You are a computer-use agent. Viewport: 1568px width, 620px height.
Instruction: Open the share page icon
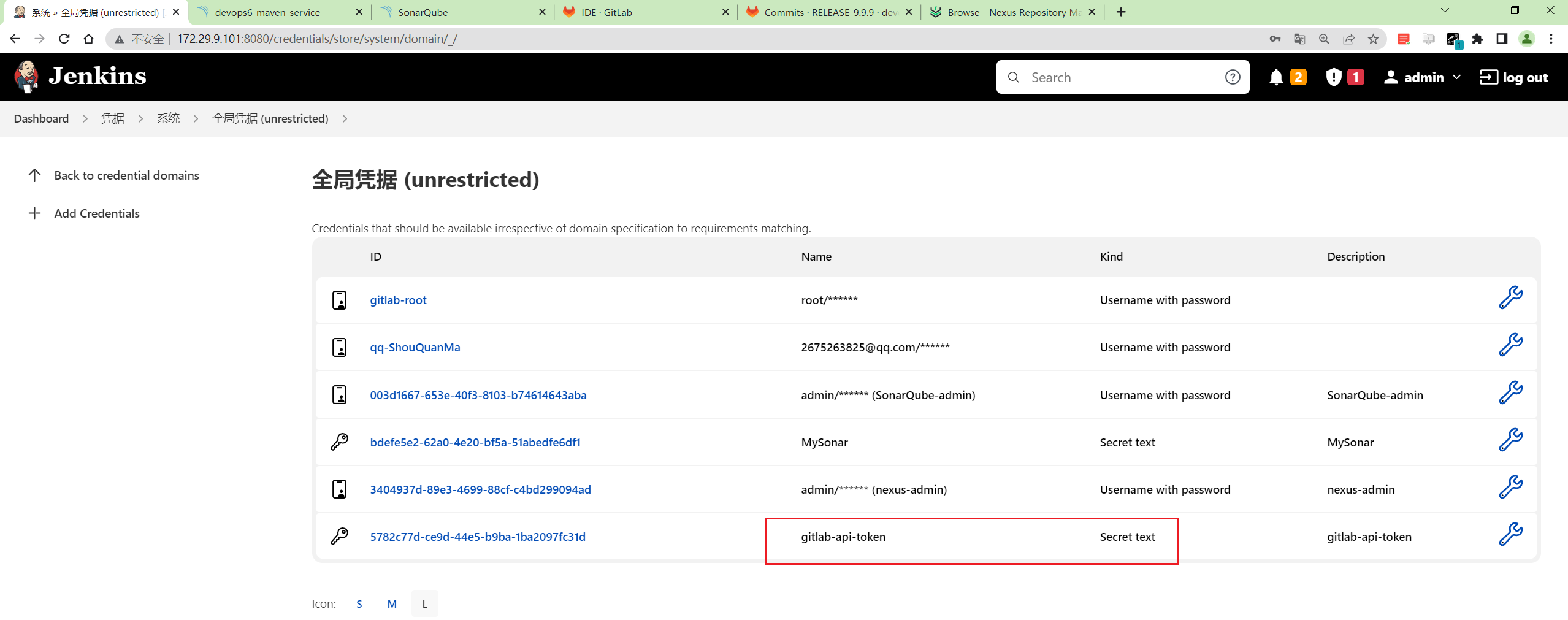click(x=1348, y=39)
